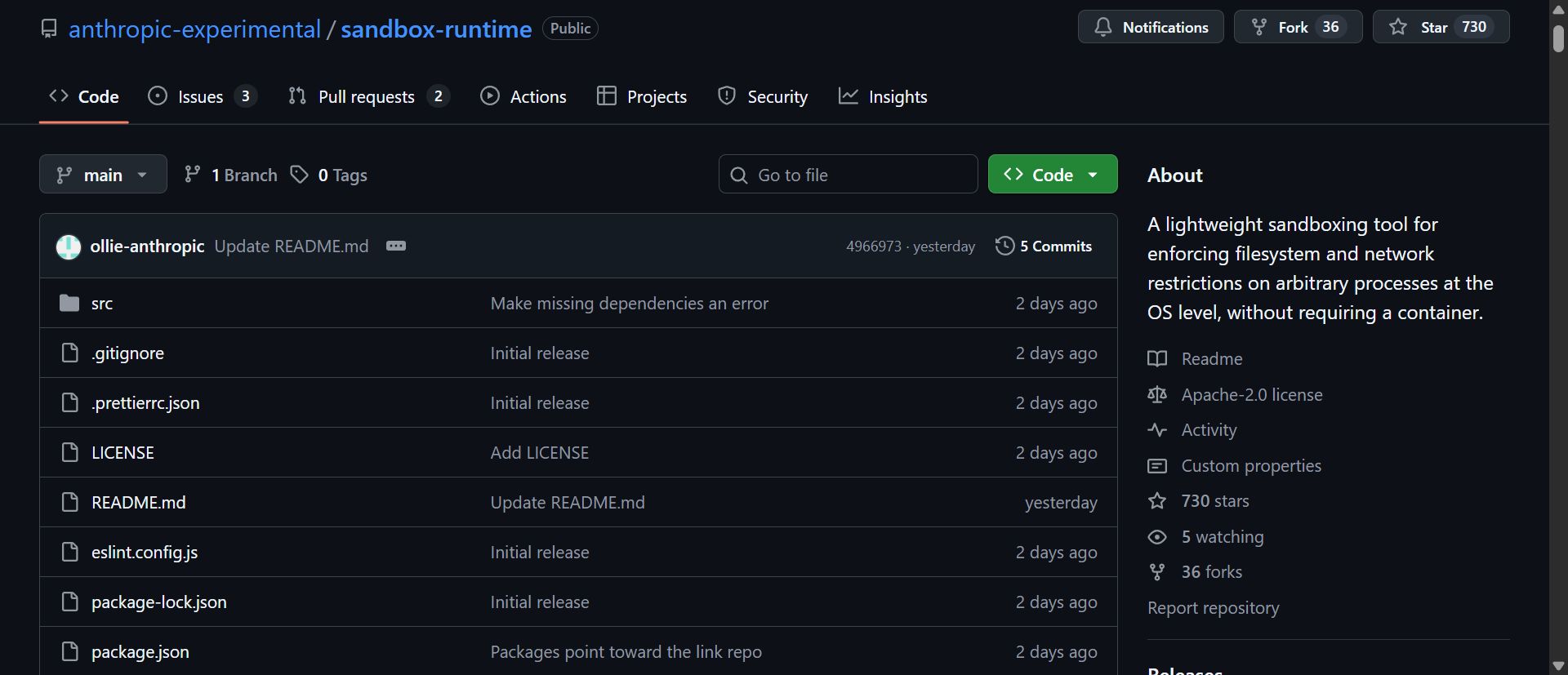The image size is (1568, 675).
Task: Click the page vertical scrollbar thumb
Action: coord(1558,39)
